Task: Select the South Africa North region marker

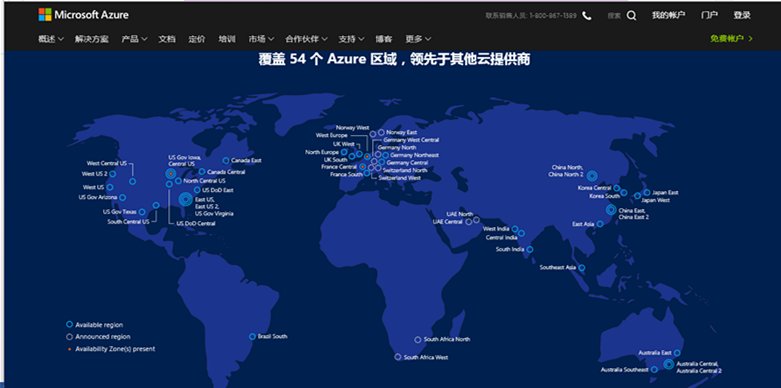Action: [x=417, y=340]
